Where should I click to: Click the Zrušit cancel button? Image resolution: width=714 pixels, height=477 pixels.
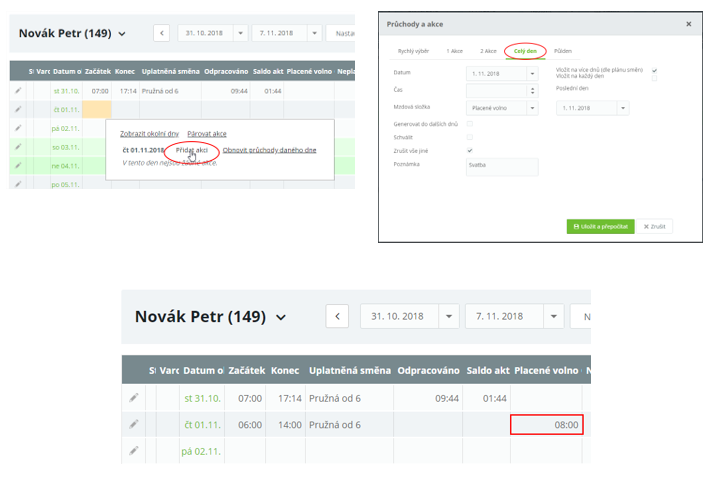(x=655, y=227)
